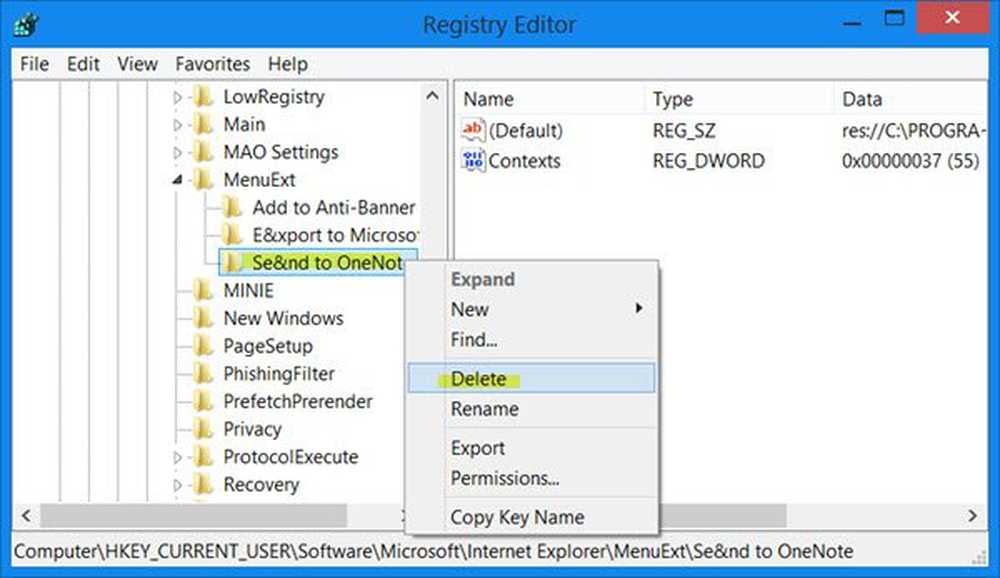Choose Delete from the context menu
This screenshot has width=1000, height=578.
coord(531,378)
